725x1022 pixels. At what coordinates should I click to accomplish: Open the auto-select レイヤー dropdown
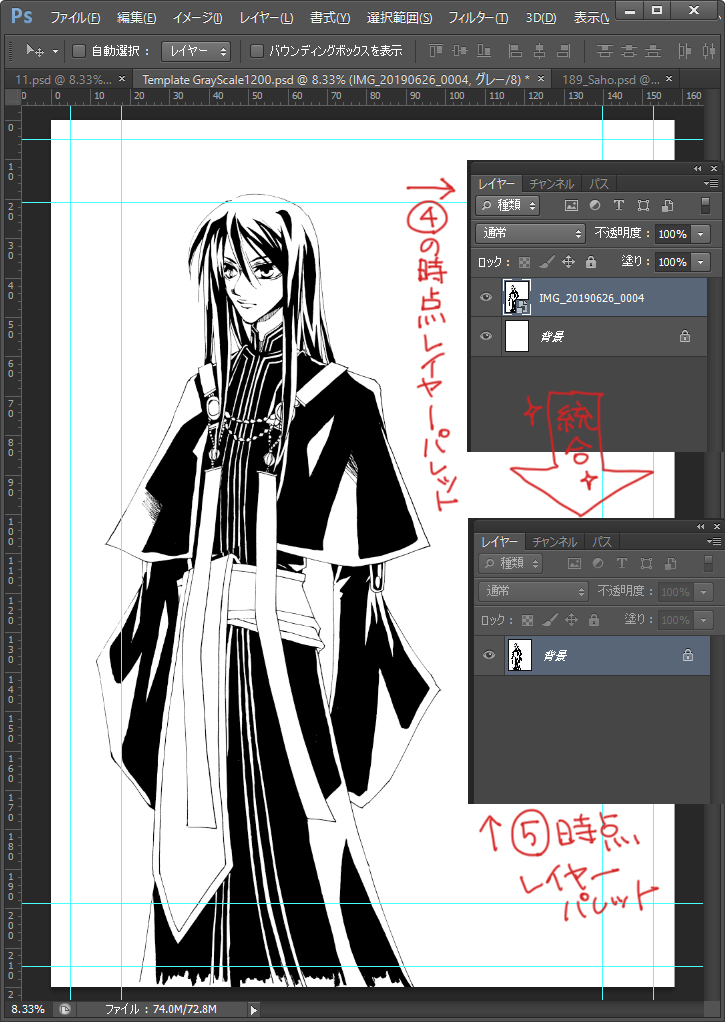(x=196, y=51)
